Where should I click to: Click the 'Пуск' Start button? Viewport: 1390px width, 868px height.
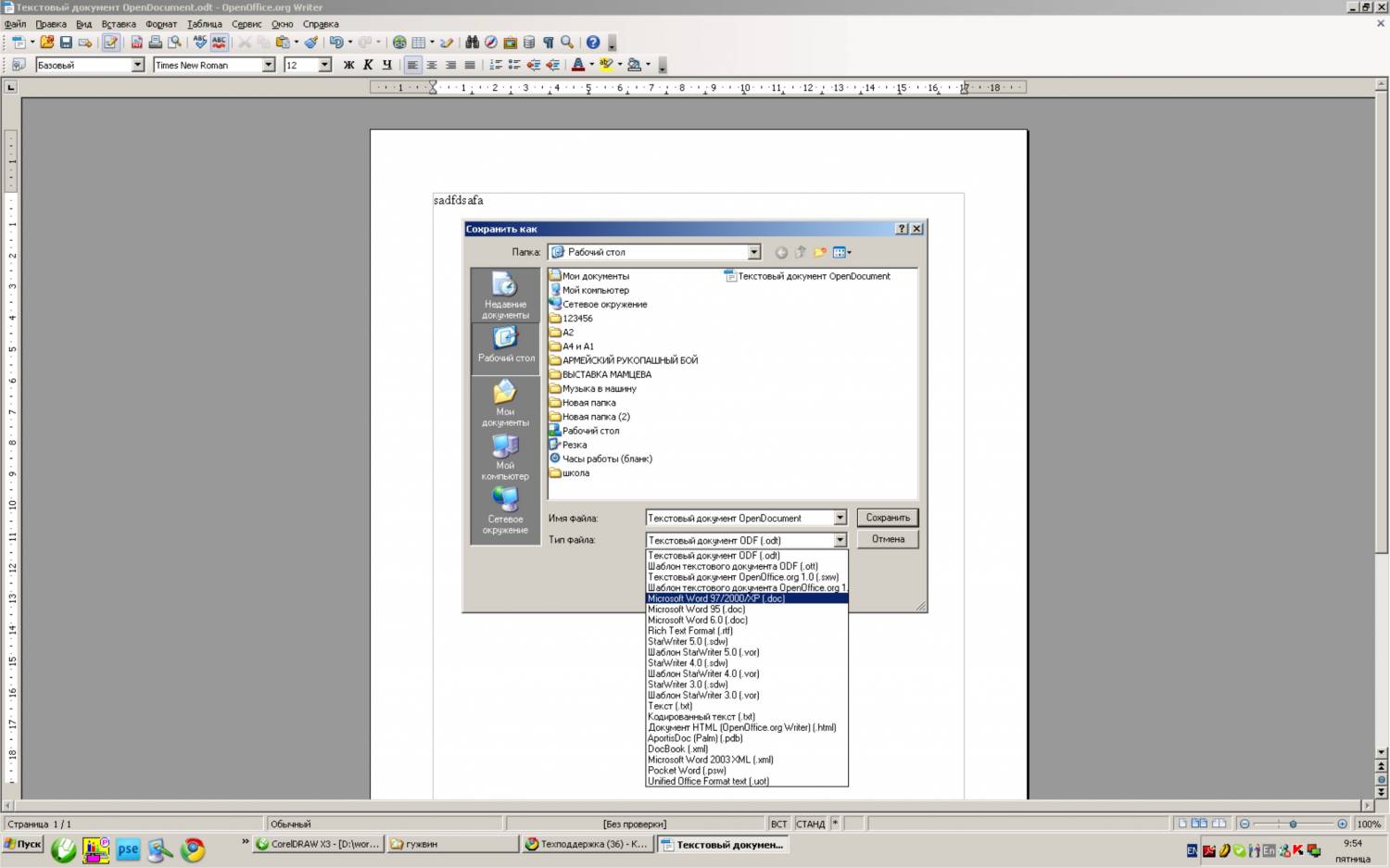coord(23,844)
